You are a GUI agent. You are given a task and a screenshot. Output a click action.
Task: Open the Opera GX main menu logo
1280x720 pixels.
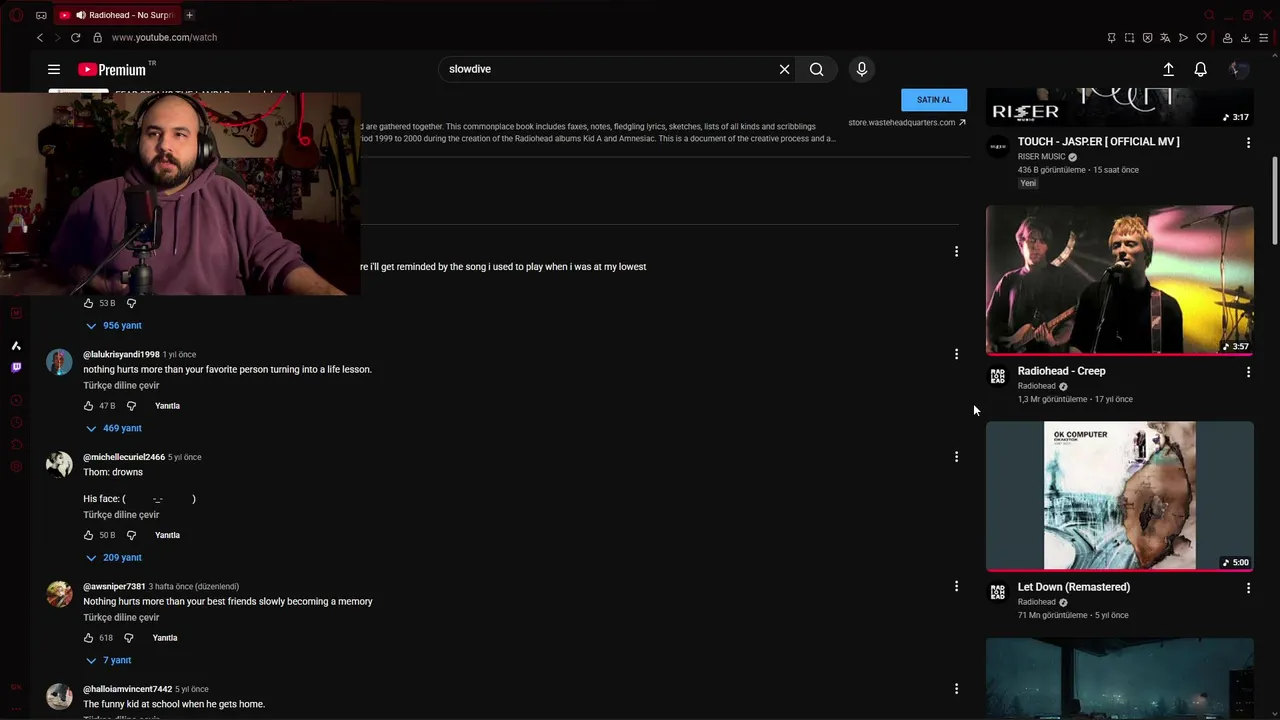click(x=16, y=15)
